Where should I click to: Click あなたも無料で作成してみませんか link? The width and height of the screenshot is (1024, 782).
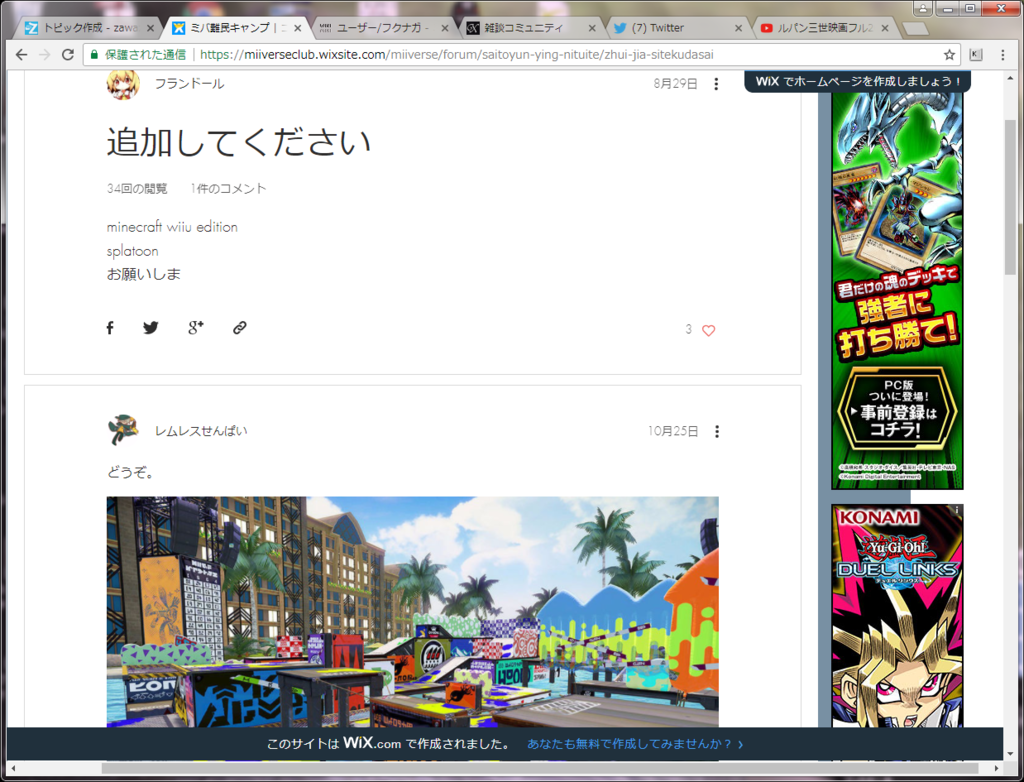click(635, 744)
